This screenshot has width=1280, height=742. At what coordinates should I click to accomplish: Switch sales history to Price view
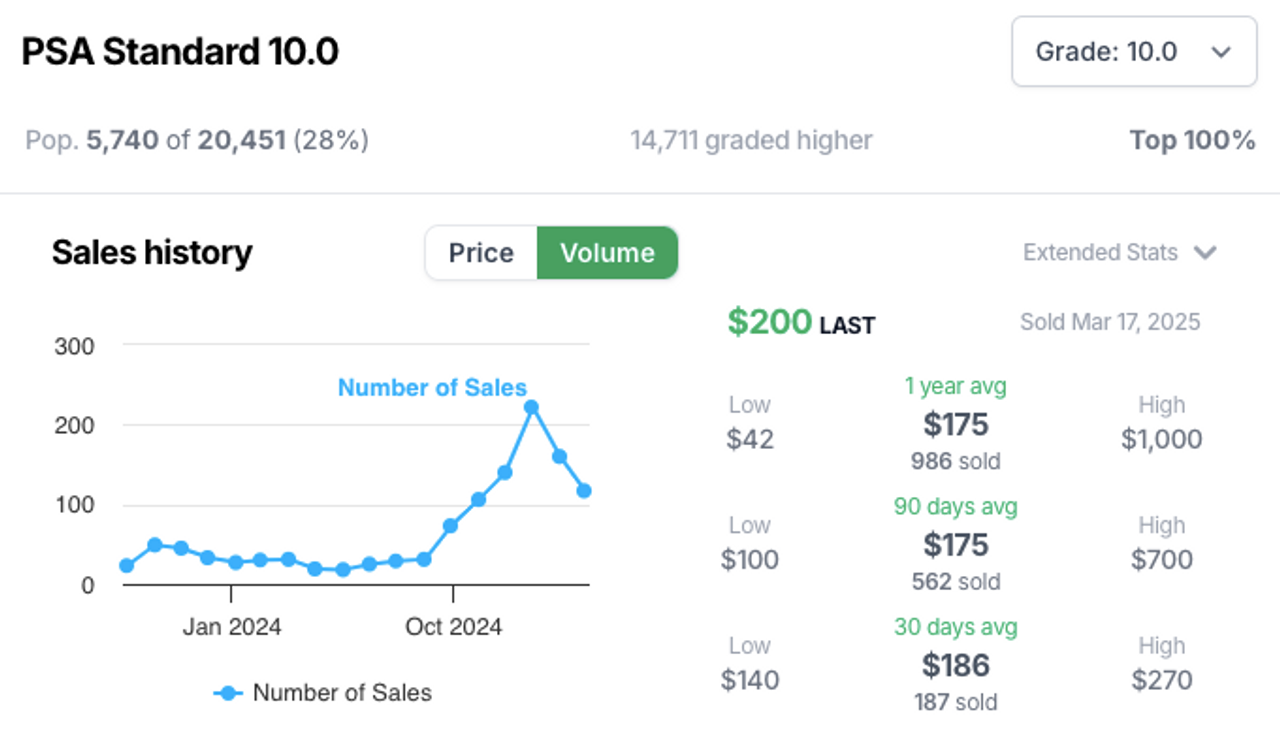tap(481, 253)
